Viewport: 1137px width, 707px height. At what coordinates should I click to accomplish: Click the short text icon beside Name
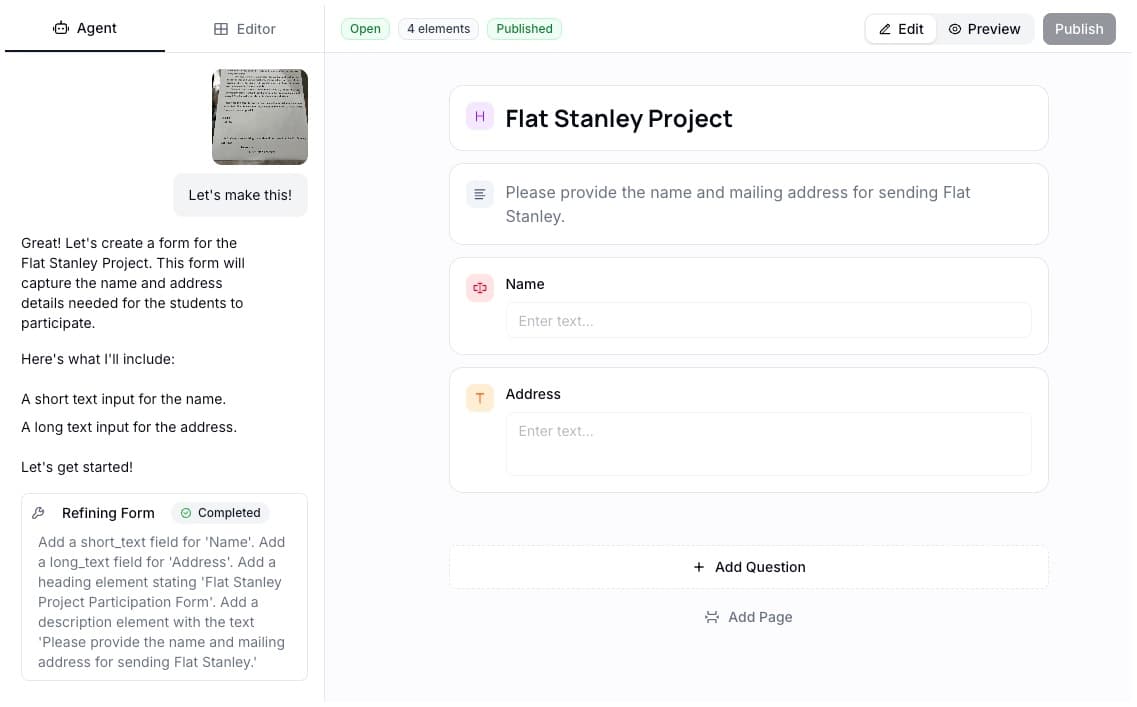point(480,287)
